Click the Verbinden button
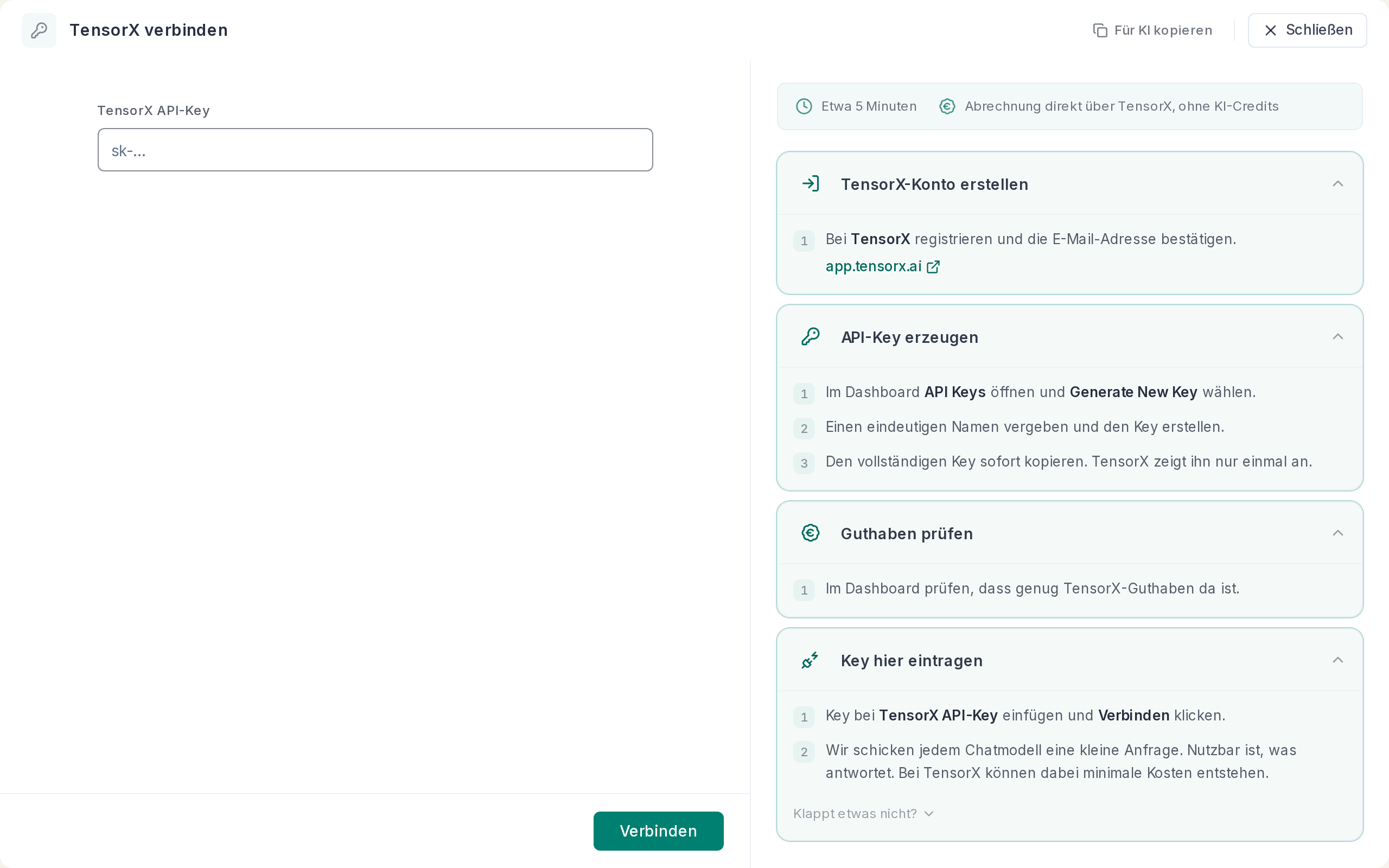This screenshot has height=868, width=1389. pos(658,831)
